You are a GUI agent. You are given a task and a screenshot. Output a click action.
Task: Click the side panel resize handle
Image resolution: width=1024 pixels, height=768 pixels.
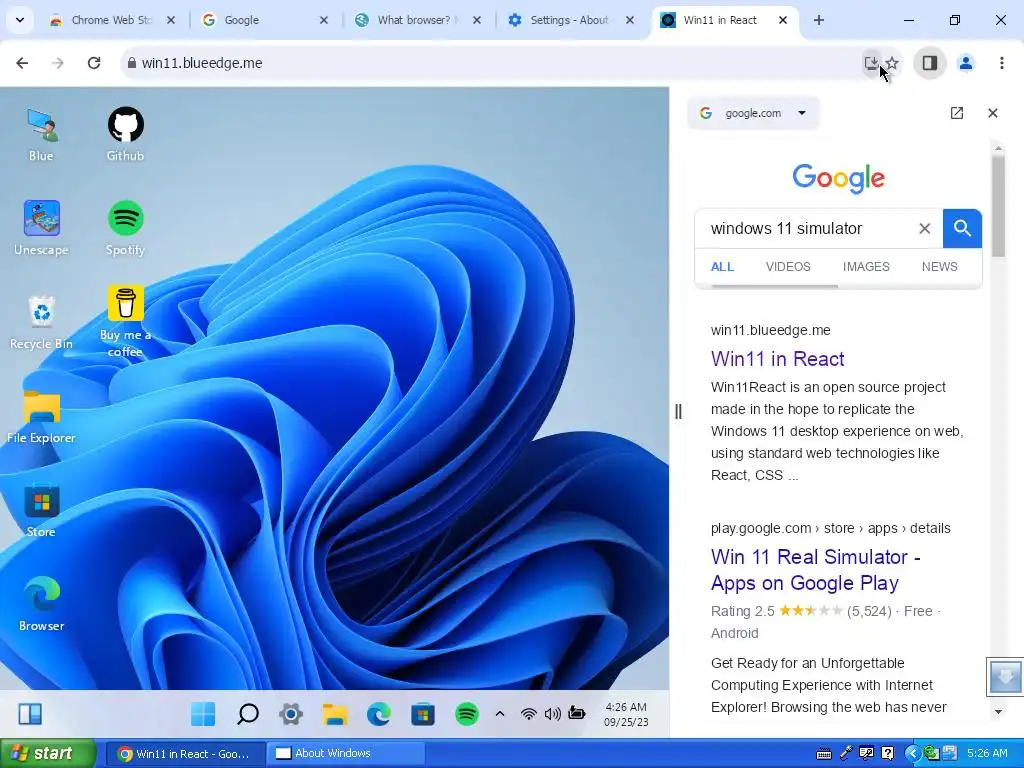point(678,411)
